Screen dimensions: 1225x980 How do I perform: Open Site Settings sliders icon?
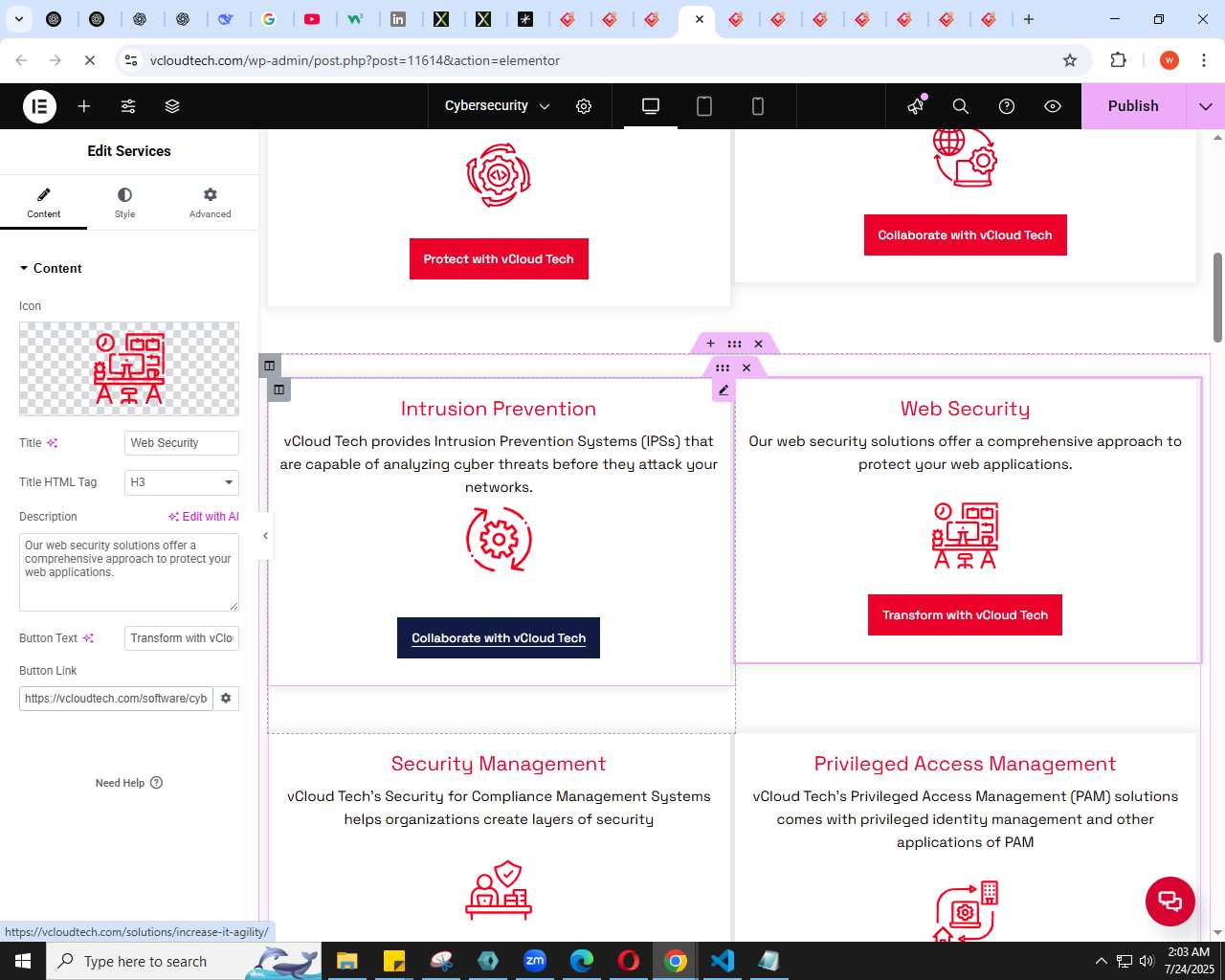click(x=128, y=106)
